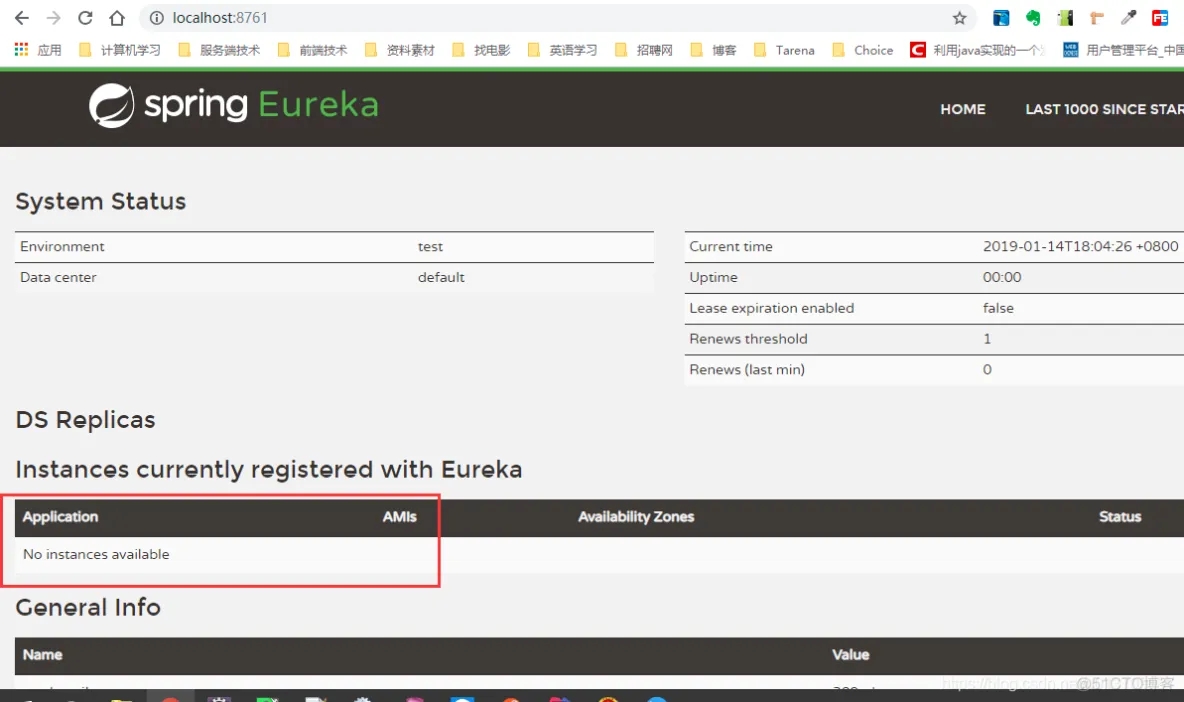Click the Renews threshold value 1
This screenshot has height=702, width=1184.
coord(987,340)
